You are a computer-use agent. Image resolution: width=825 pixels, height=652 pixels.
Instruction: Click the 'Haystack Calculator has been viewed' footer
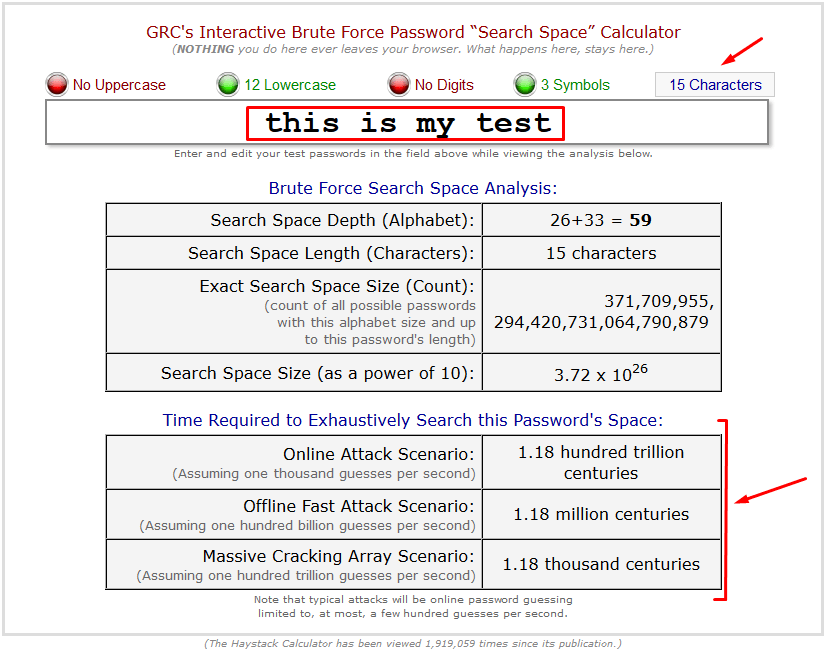click(x=413, y=643)
